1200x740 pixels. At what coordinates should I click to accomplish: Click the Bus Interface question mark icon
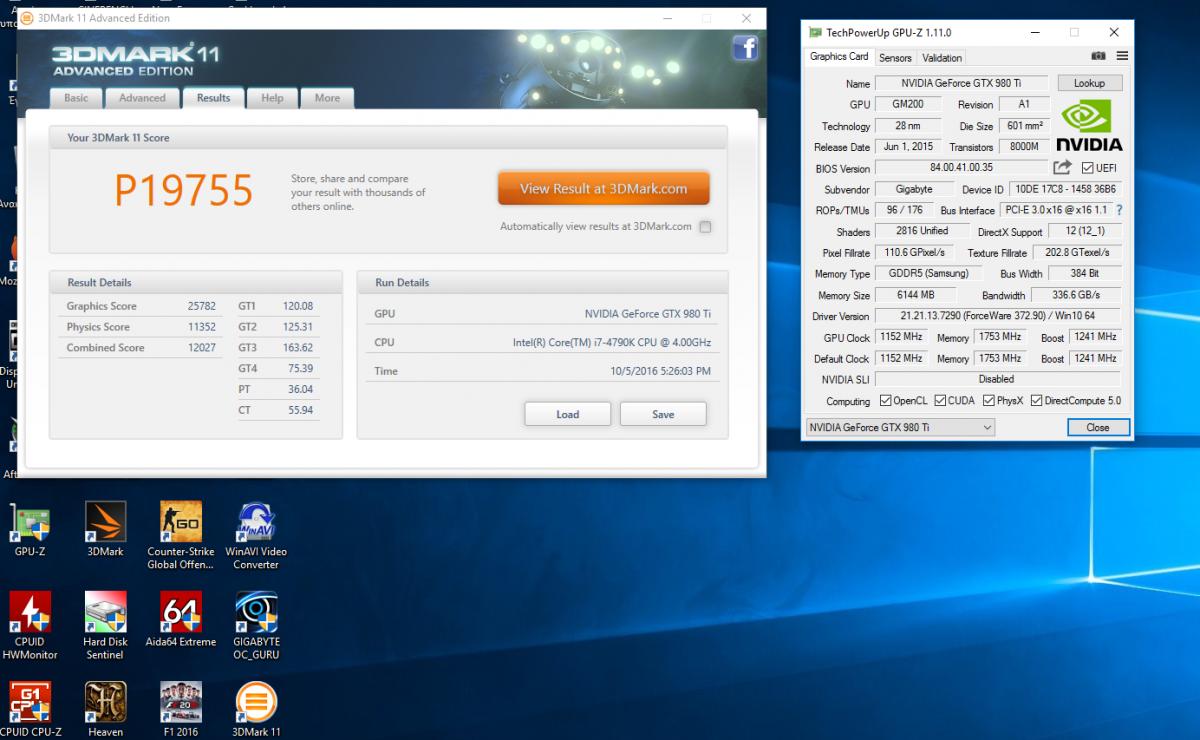(1118, 210)
